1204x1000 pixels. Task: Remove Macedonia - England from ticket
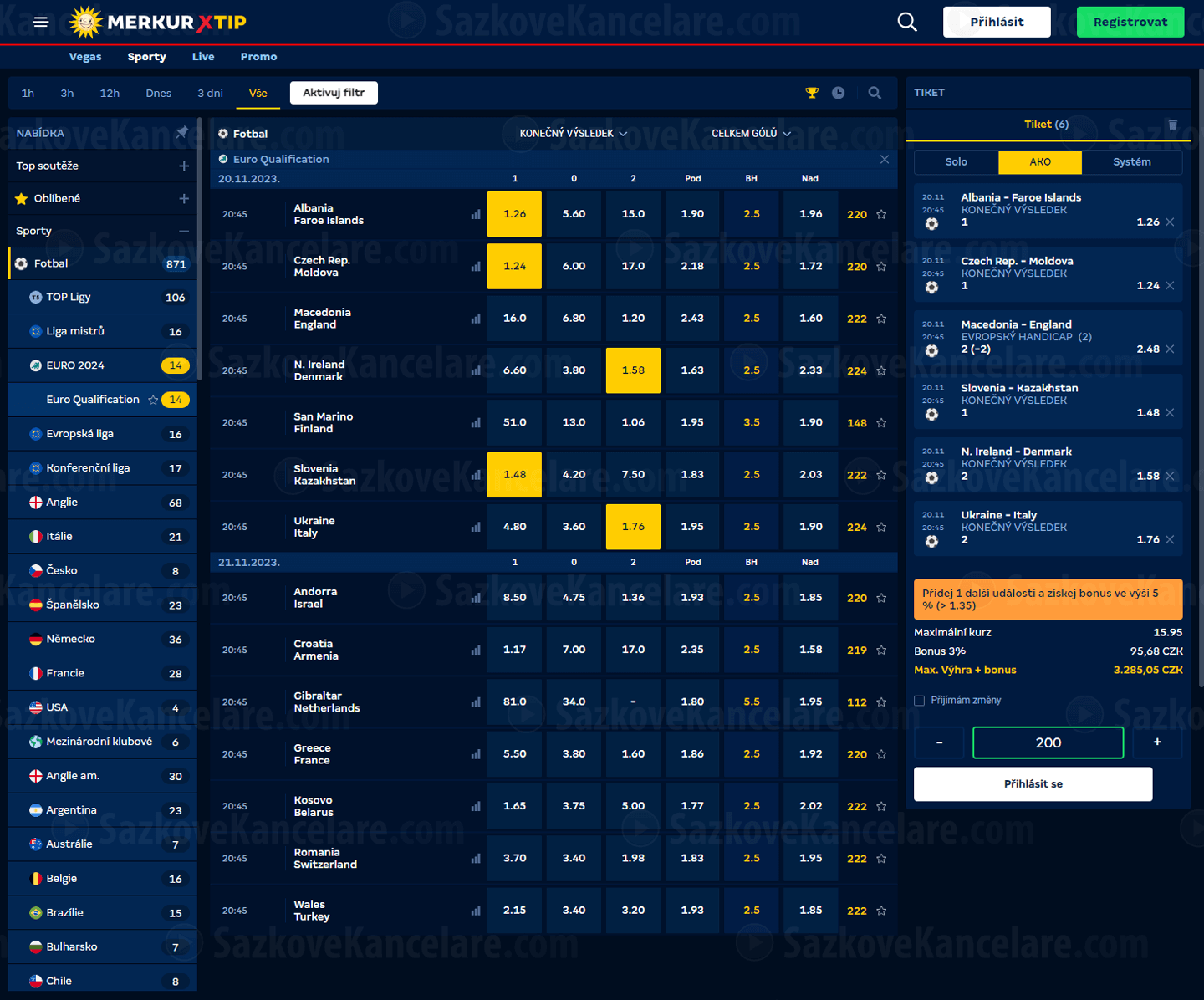[x=1170, y=349]
